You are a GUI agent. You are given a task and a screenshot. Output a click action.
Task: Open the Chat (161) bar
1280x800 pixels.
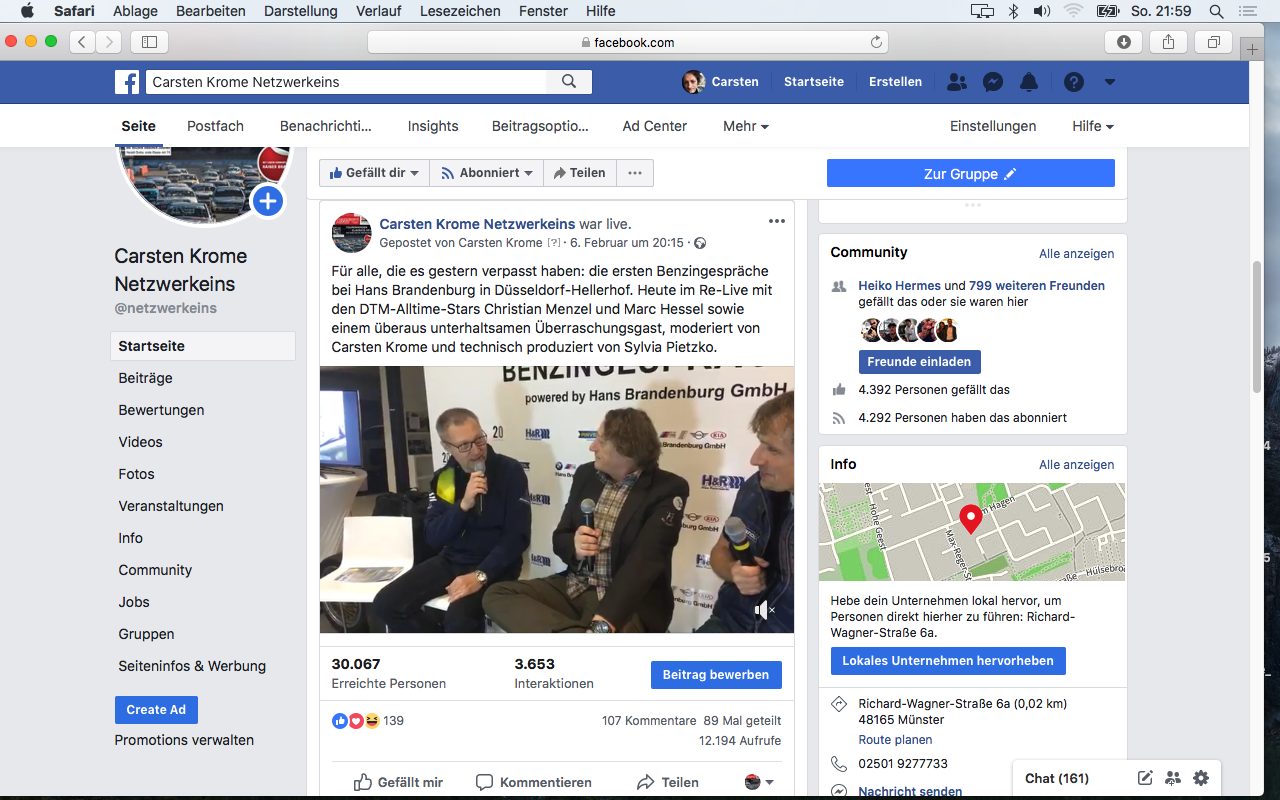click(x=1057, y=778)
